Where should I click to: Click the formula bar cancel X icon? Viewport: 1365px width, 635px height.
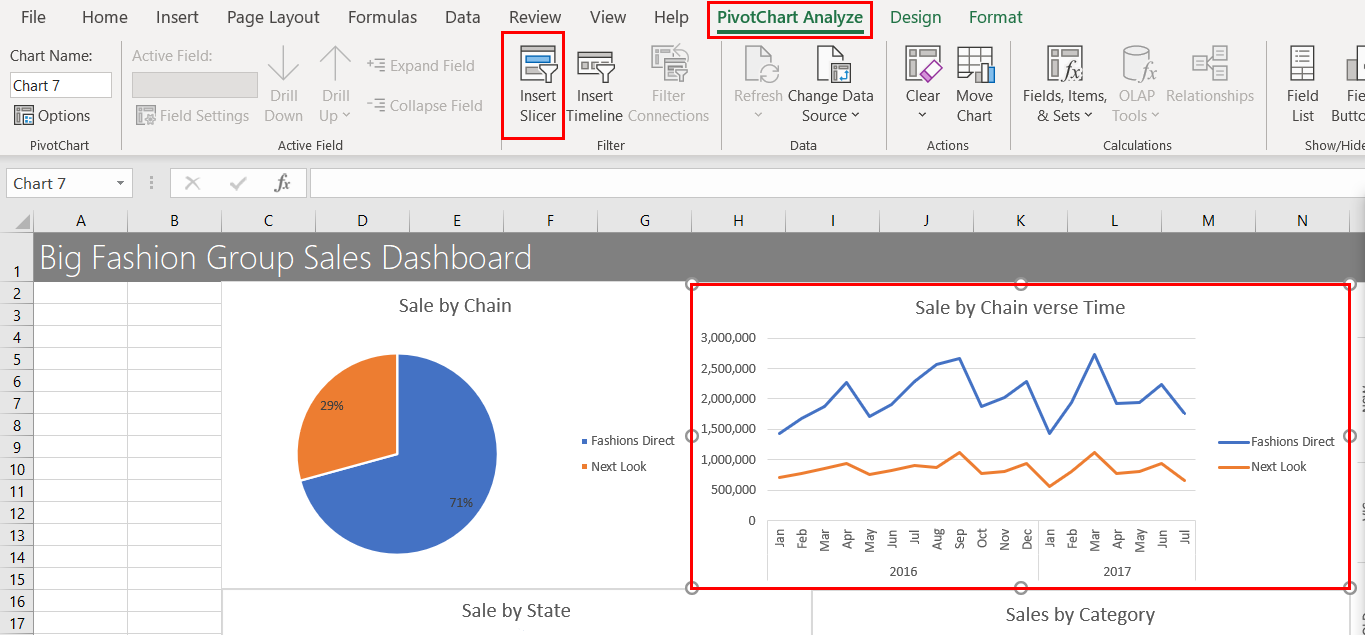click(x=192, y=183)
